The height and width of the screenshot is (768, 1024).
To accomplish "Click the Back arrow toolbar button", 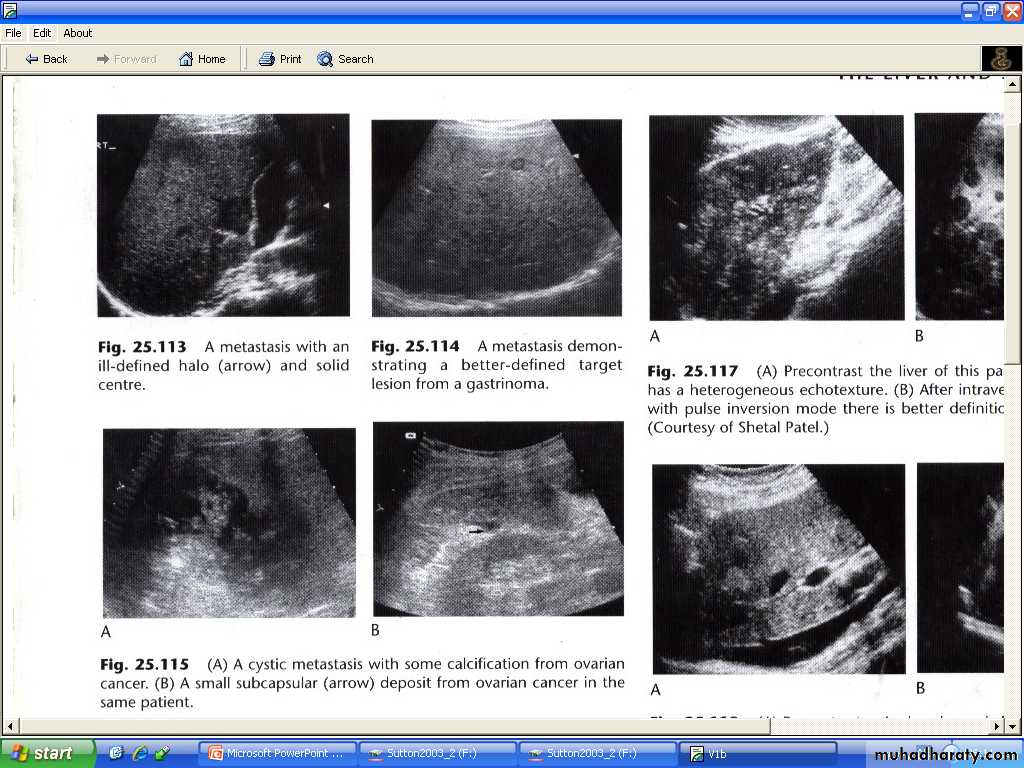I will (46, 59).
